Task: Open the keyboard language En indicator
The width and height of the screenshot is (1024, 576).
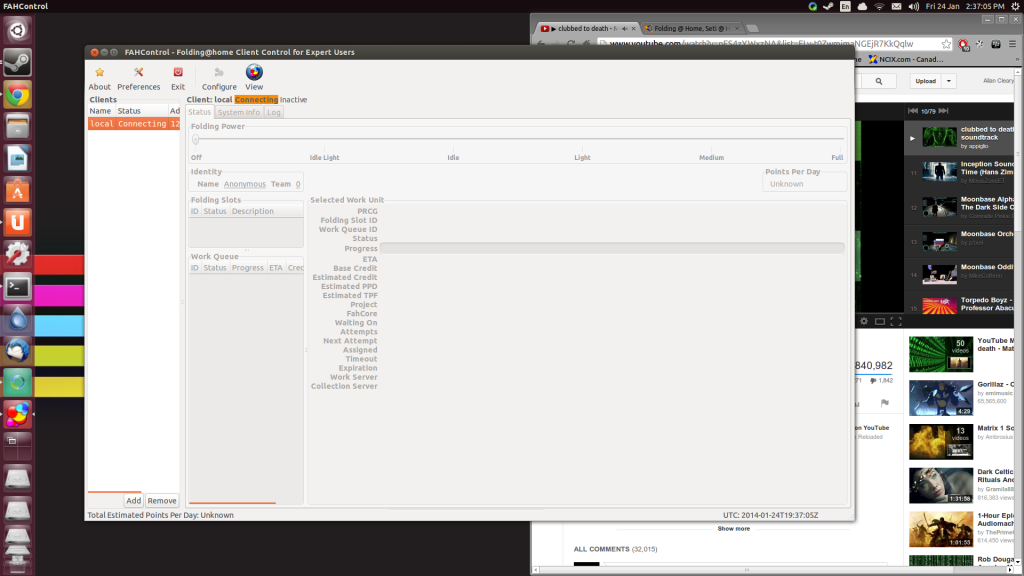Action: [x=845, y=6]
